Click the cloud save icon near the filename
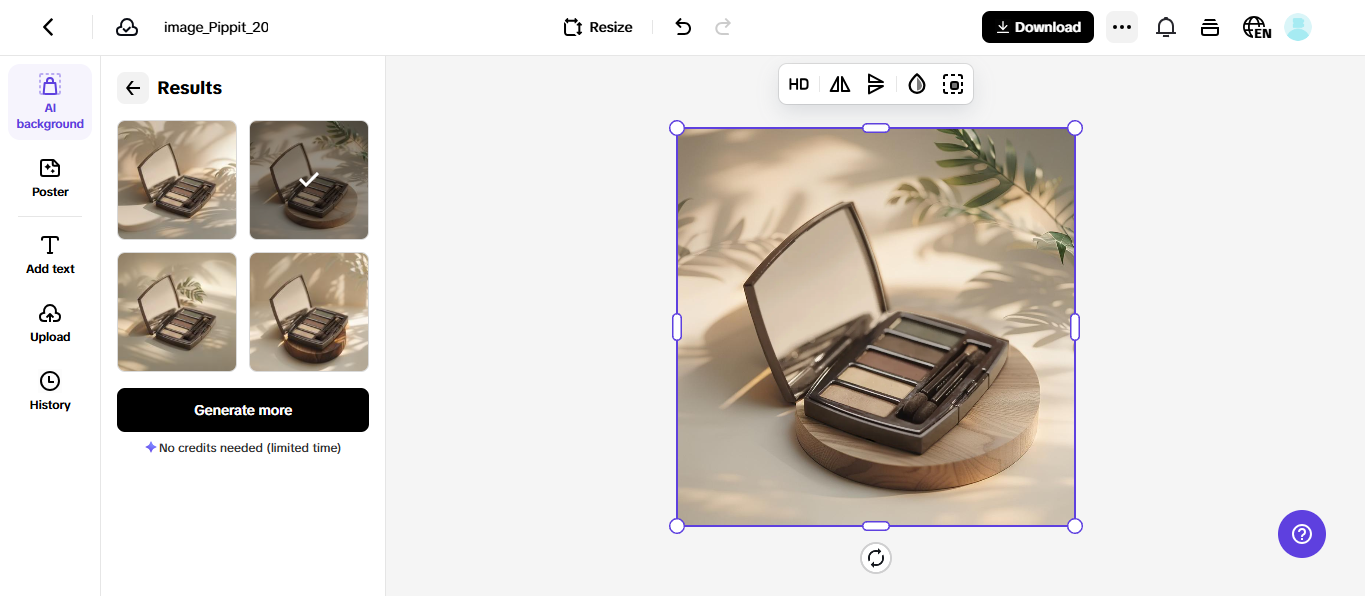Screen dimensions: 1365x596 coord(126,27)
